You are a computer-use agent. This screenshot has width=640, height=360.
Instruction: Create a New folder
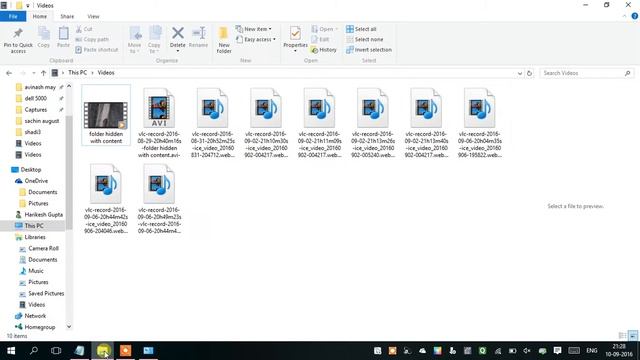224,40
